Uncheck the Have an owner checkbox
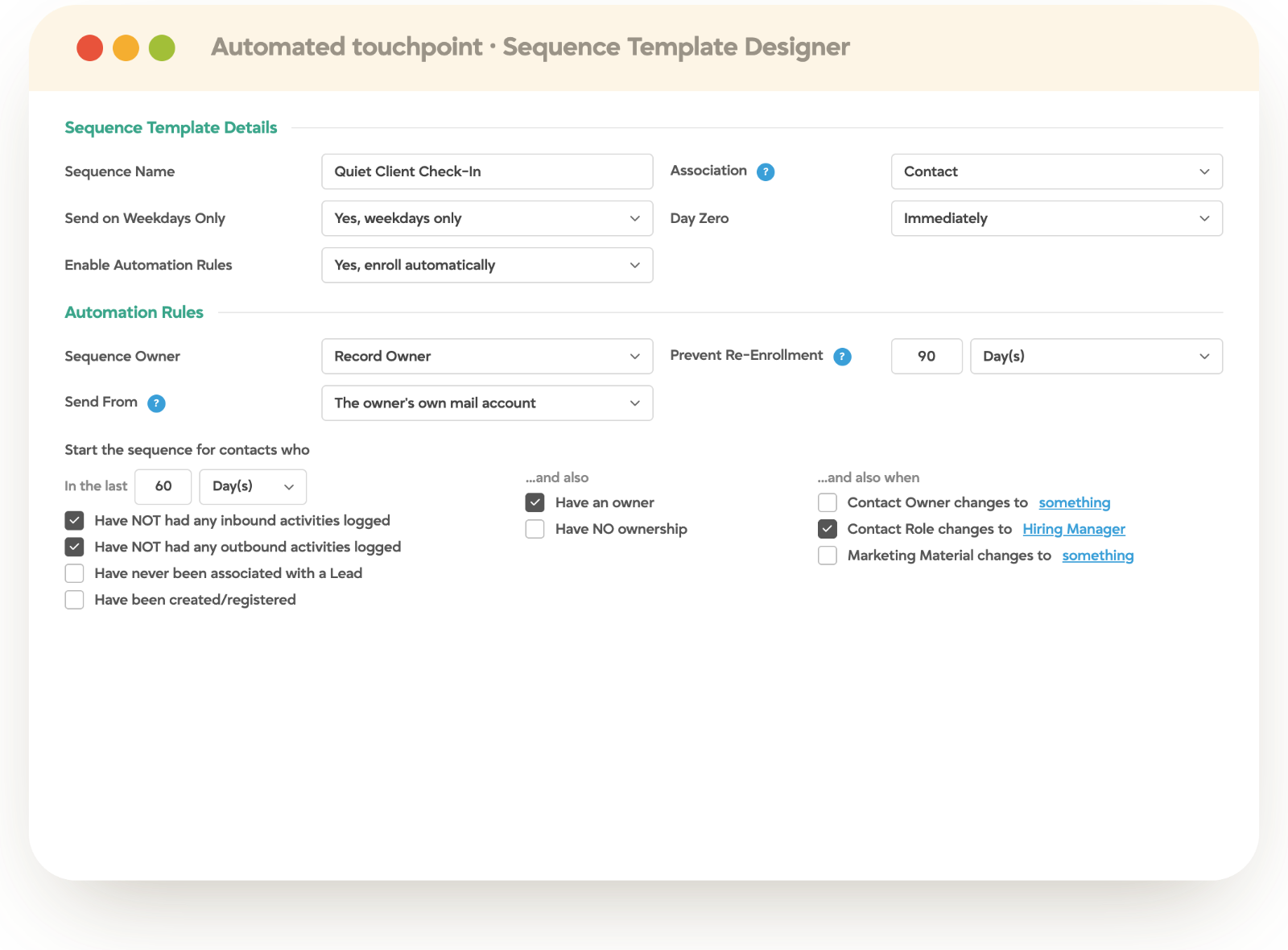Screen dimensions: 1288x950 [535, 502]
